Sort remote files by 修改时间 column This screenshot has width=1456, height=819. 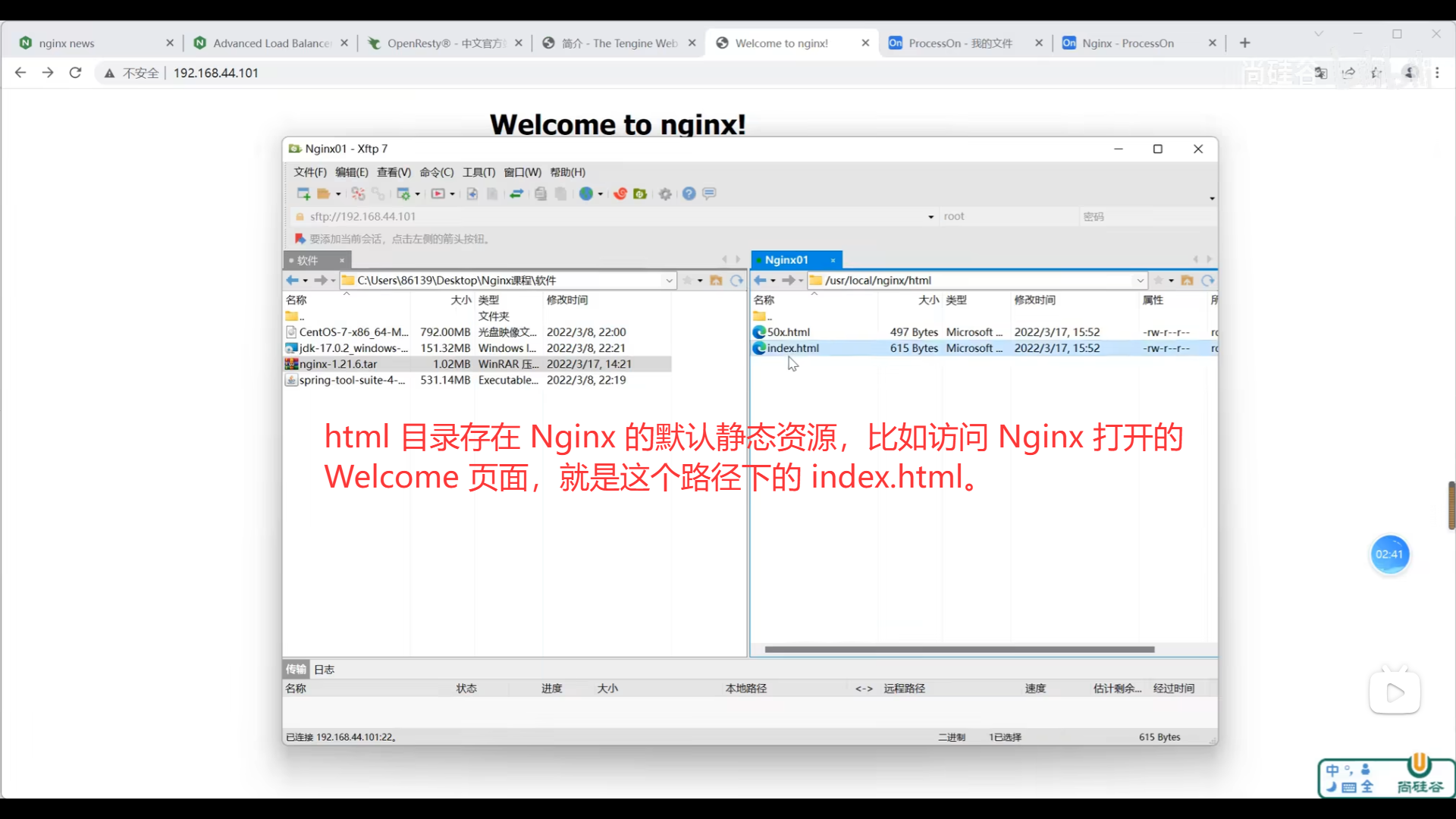tap(1034, 300)
